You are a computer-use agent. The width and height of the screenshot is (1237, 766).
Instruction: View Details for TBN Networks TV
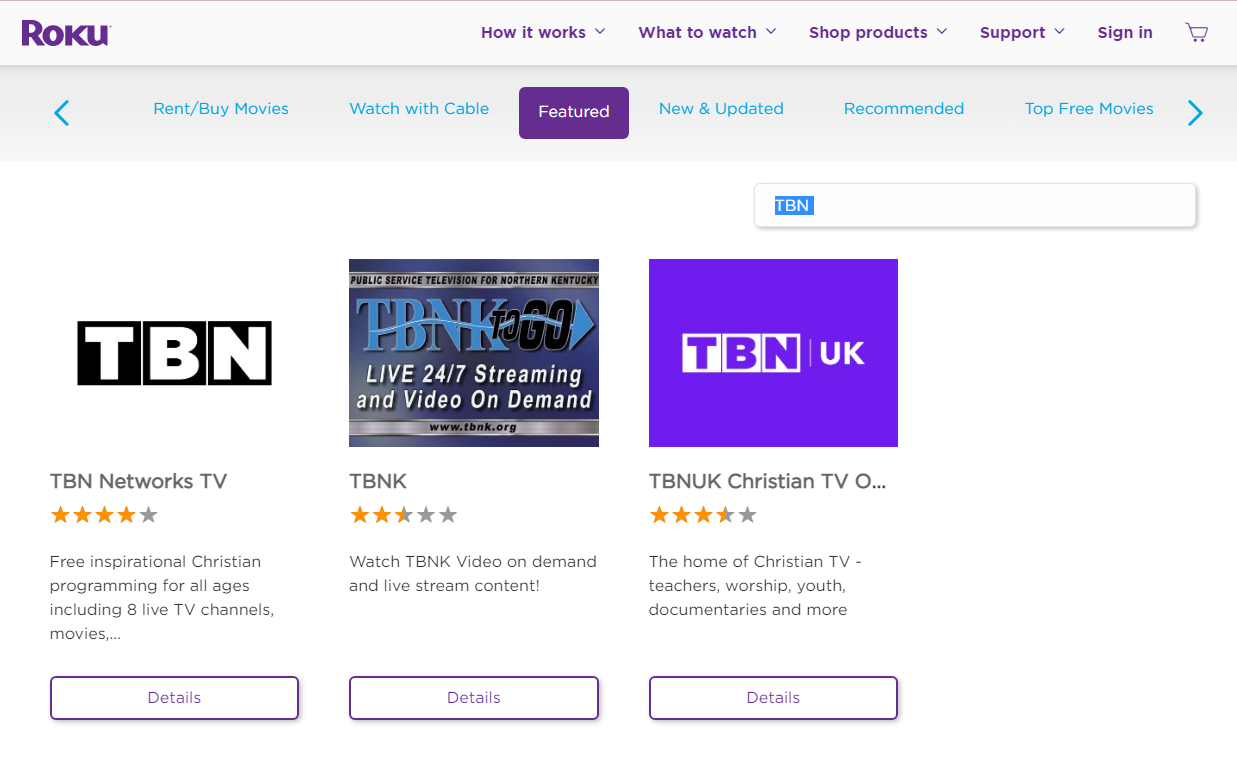(x=174, y=697)
